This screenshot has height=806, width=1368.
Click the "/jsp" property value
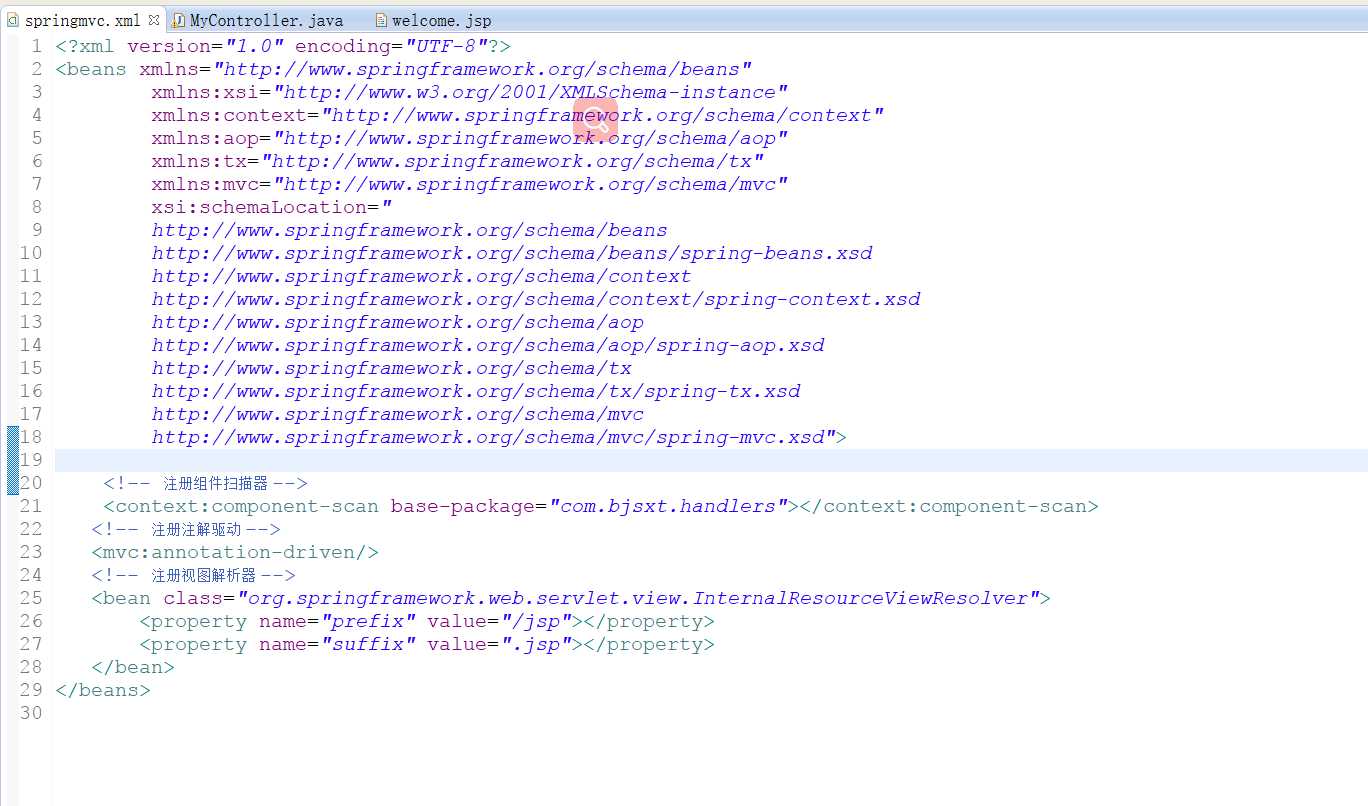tap(536, 621)
